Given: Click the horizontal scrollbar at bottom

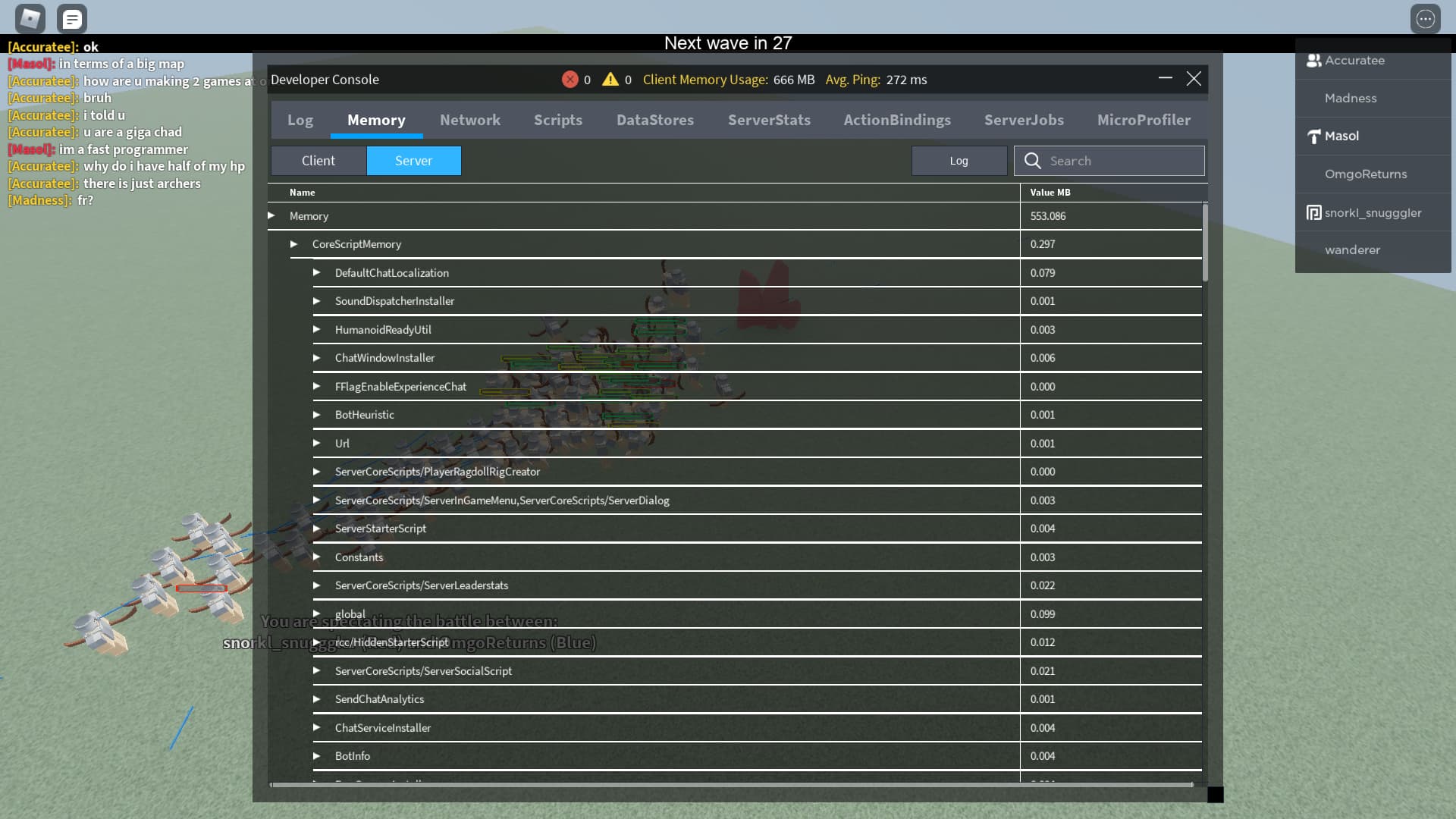Looking at the screenshot, I should [732, 785].
